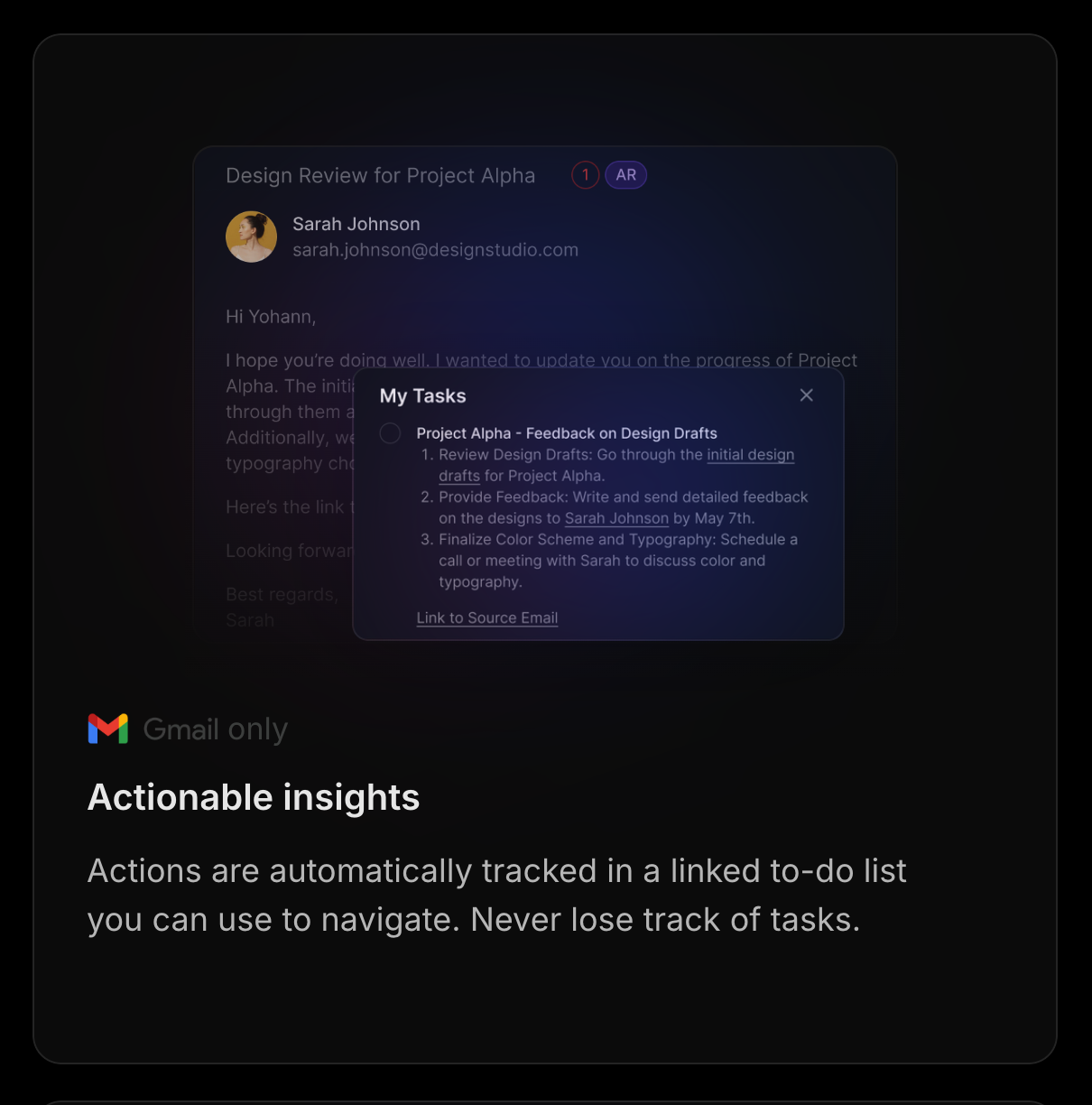
Task: Click the sender name in the email header
Action: tap(356, 224)
